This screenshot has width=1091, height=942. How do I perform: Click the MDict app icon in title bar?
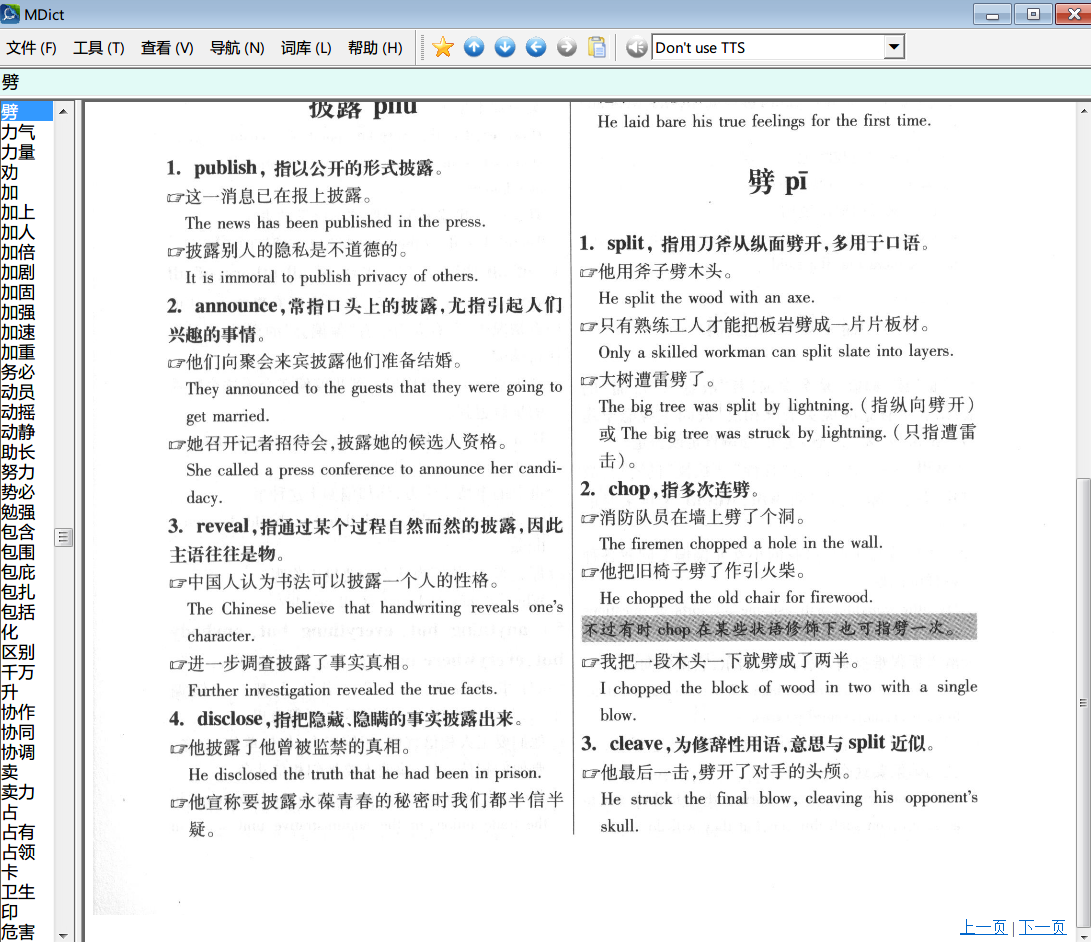[10, 13]
